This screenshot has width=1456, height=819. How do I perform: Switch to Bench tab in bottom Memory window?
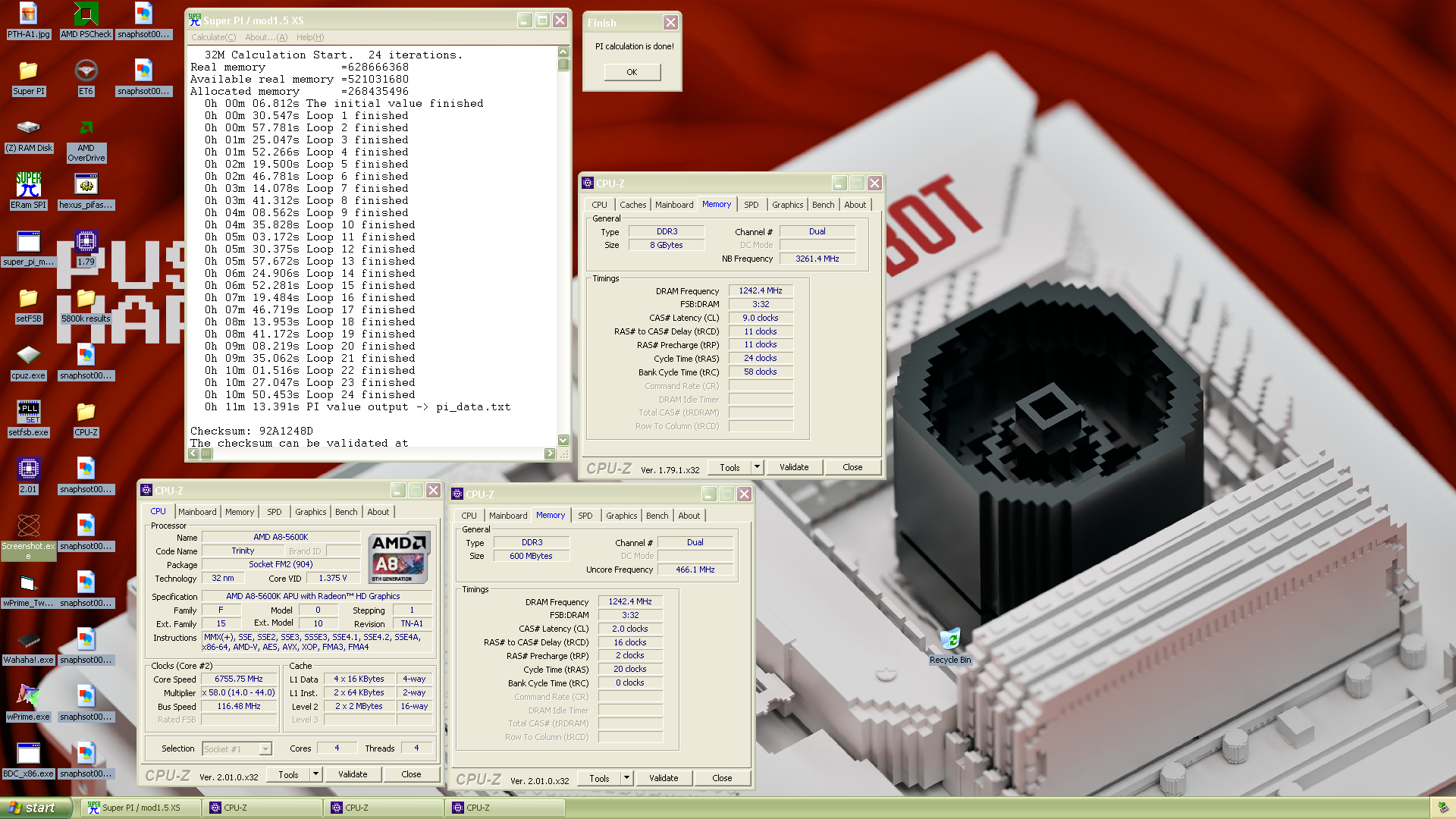(657, 516)
